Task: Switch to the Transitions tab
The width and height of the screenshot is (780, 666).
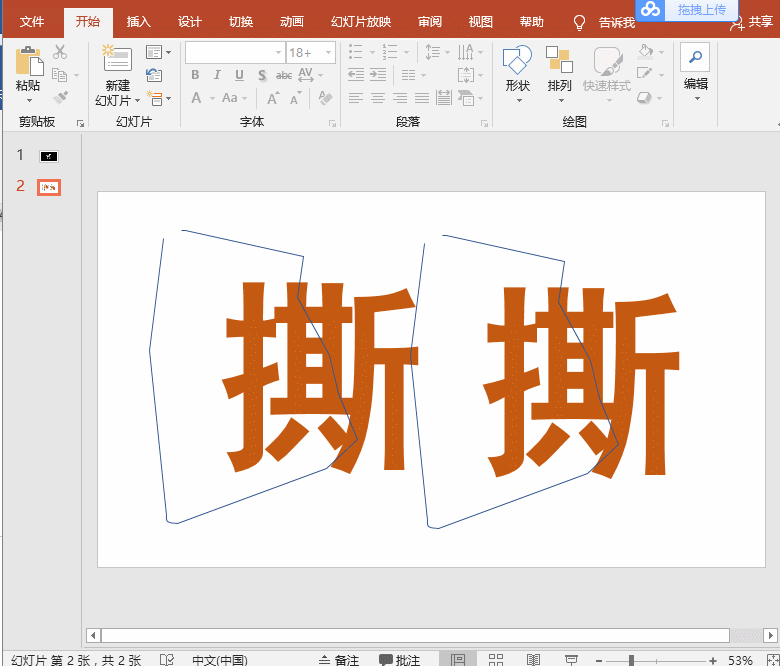Action: tap(241, 22)
